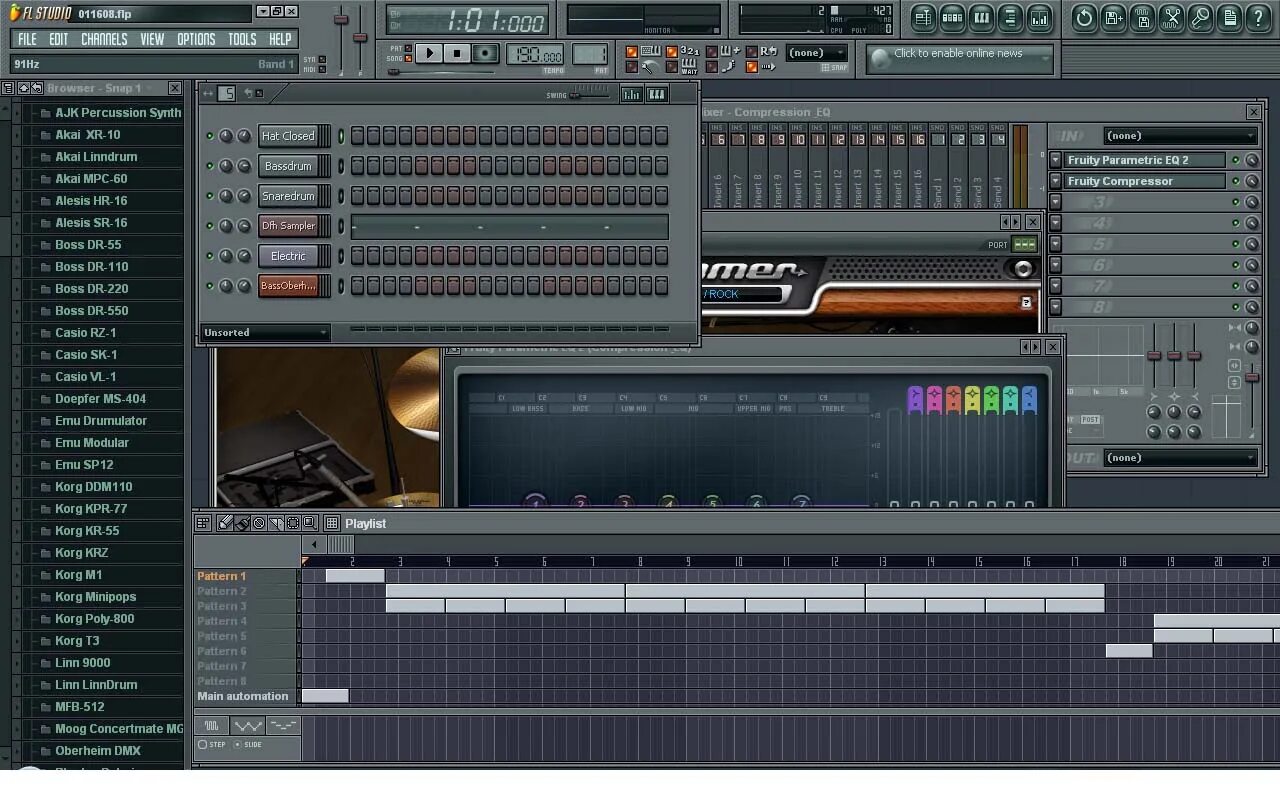Pick the slice tool in Playlist toolbar
The height and width of the screenshot is (800, 1280).
(x=276, y=523)
